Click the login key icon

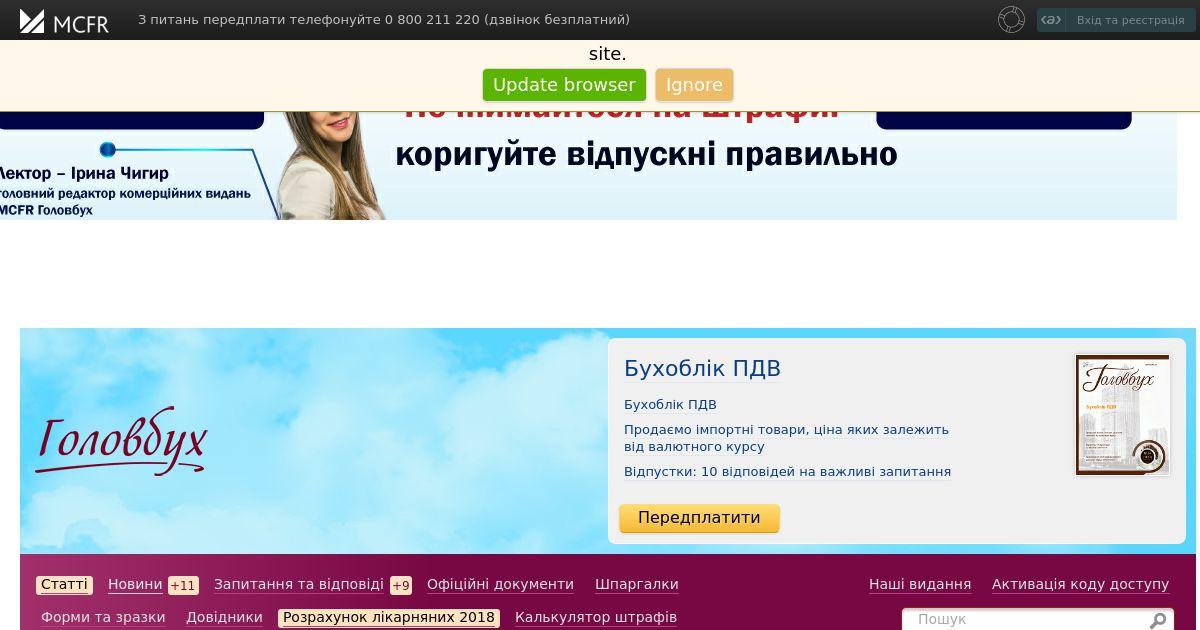pyautogui.click(x=1051, y=20)
